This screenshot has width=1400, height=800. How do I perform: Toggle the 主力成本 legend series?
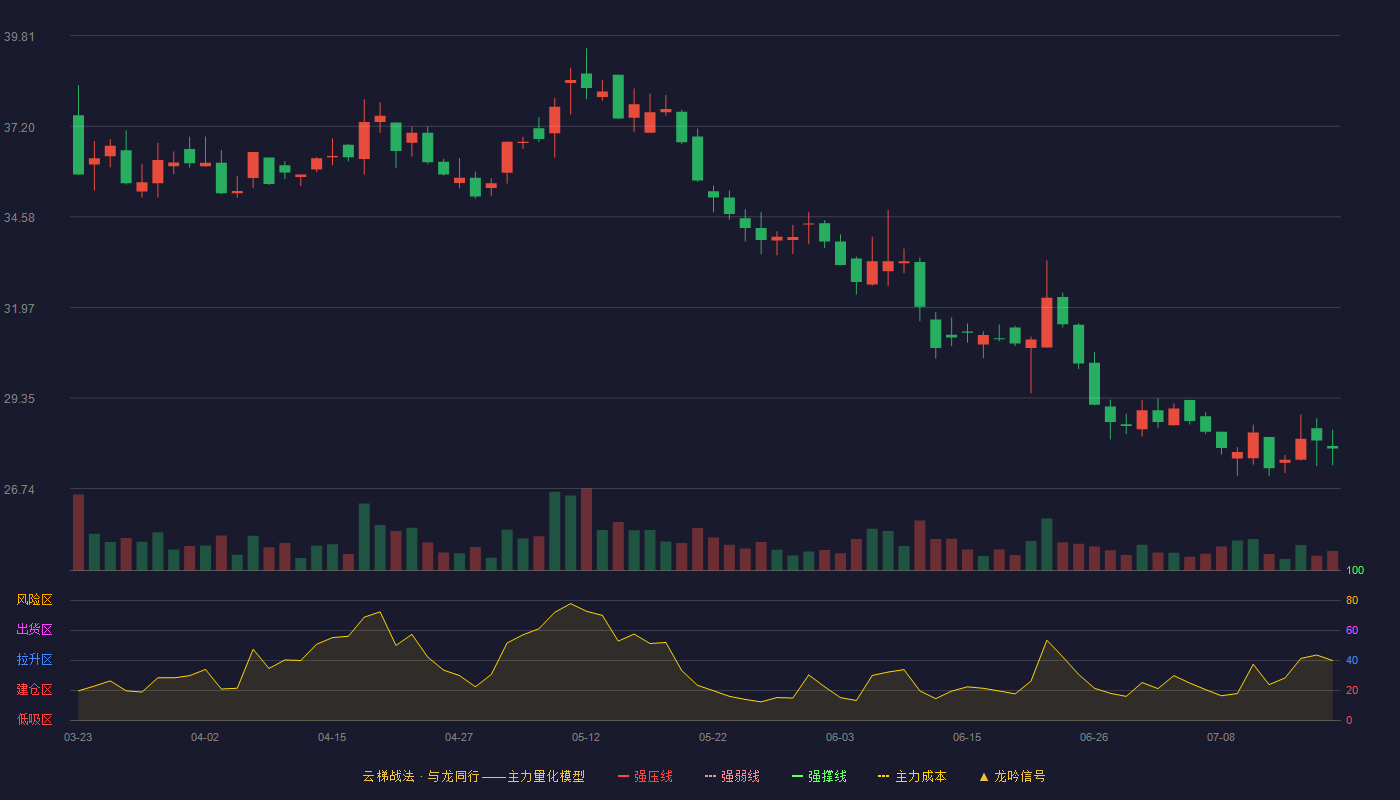click(912, 776)
